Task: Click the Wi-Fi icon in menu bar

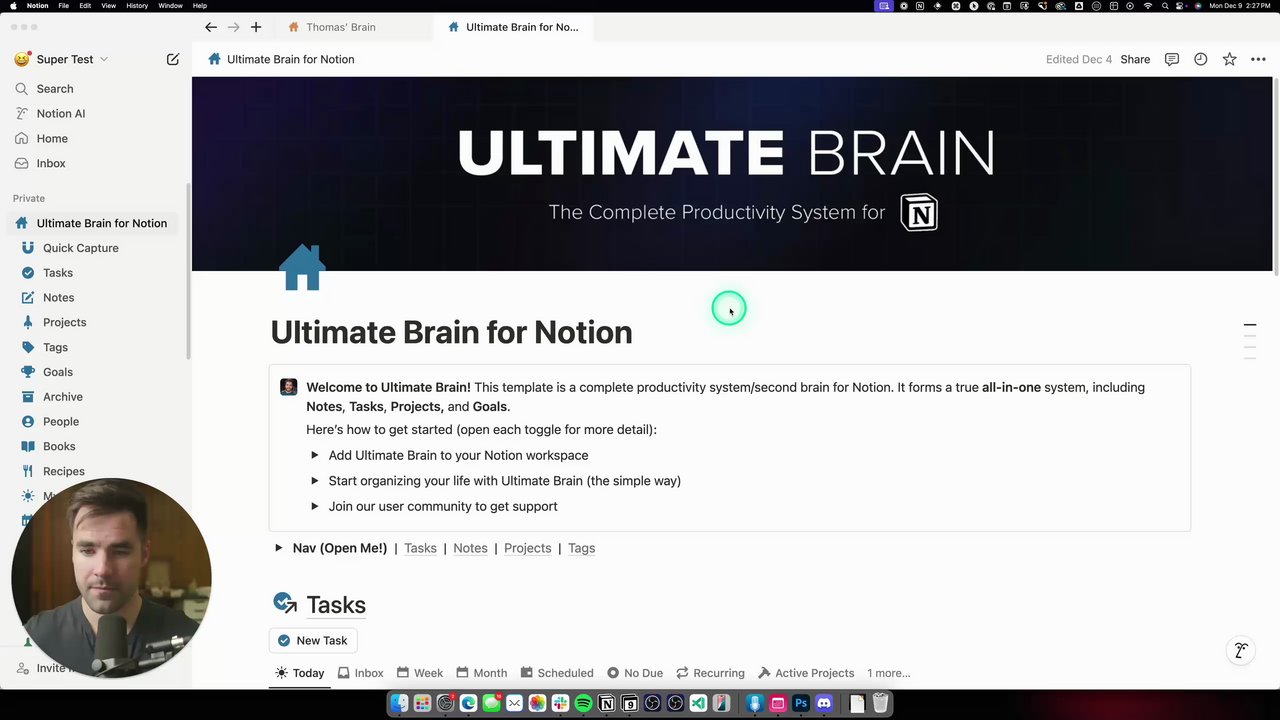Action: (x=1147, y=5)
